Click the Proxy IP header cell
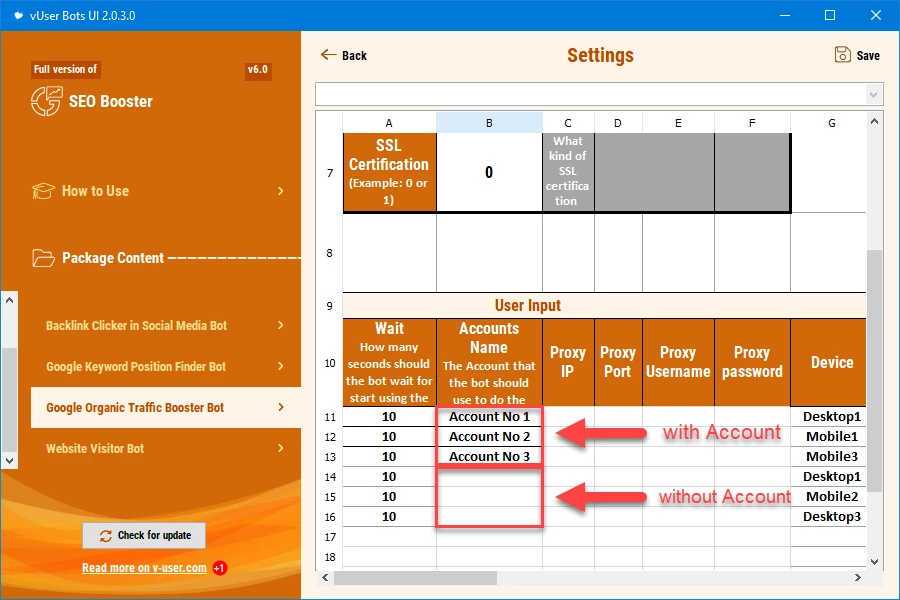Screen dimensions: 900x600 pyautogui.click(x=568, y=362)
